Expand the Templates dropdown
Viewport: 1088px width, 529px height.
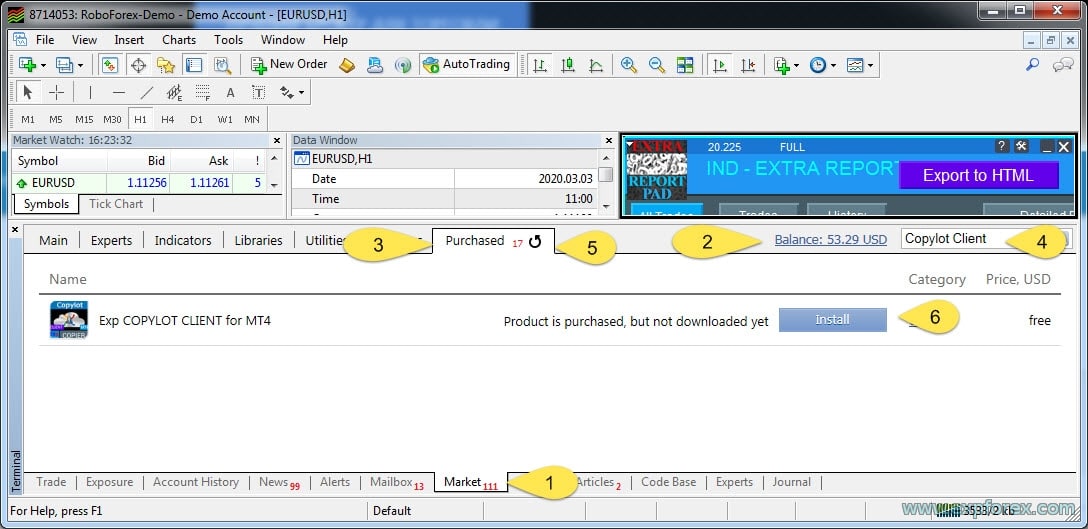[x=869, y=65]
